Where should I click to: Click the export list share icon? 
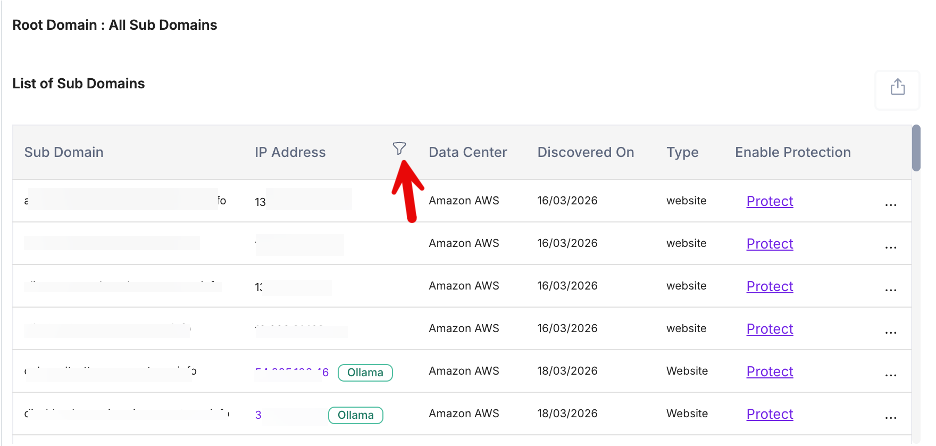tap(897, 87)
